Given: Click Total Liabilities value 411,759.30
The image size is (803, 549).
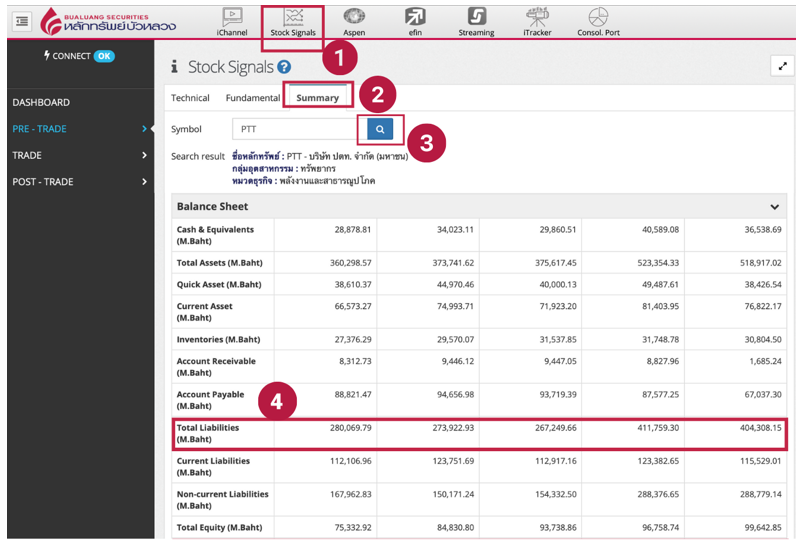Looking at the screenshot, I should [x=658, y=428].
